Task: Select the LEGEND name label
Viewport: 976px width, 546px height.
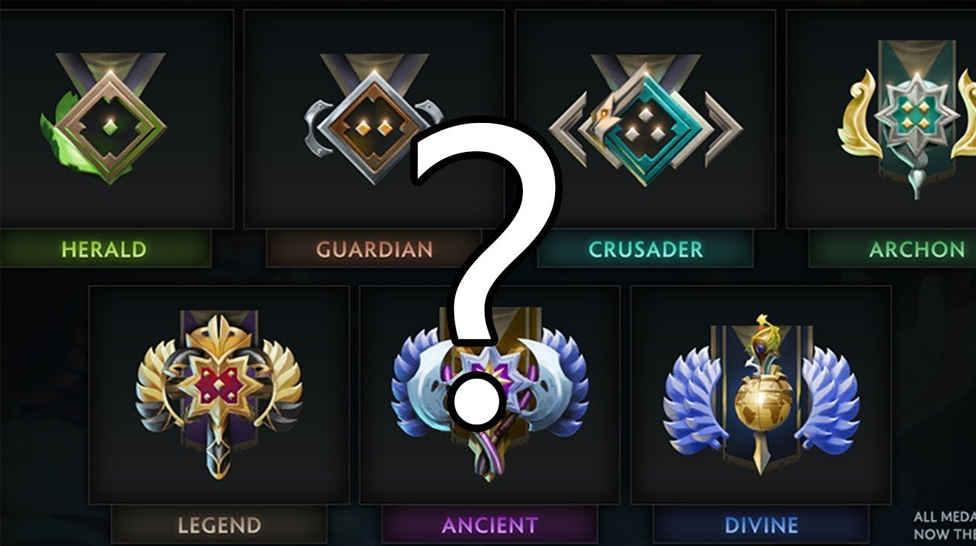Action: tap(219, 525)
